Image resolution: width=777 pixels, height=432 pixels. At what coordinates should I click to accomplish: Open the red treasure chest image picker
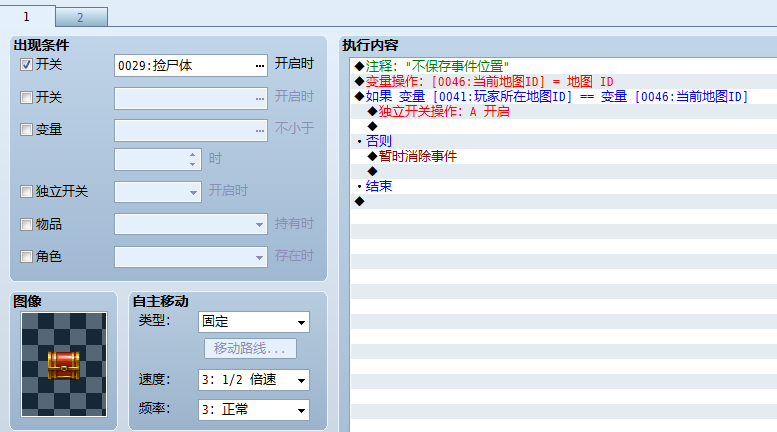coord(63,364)
